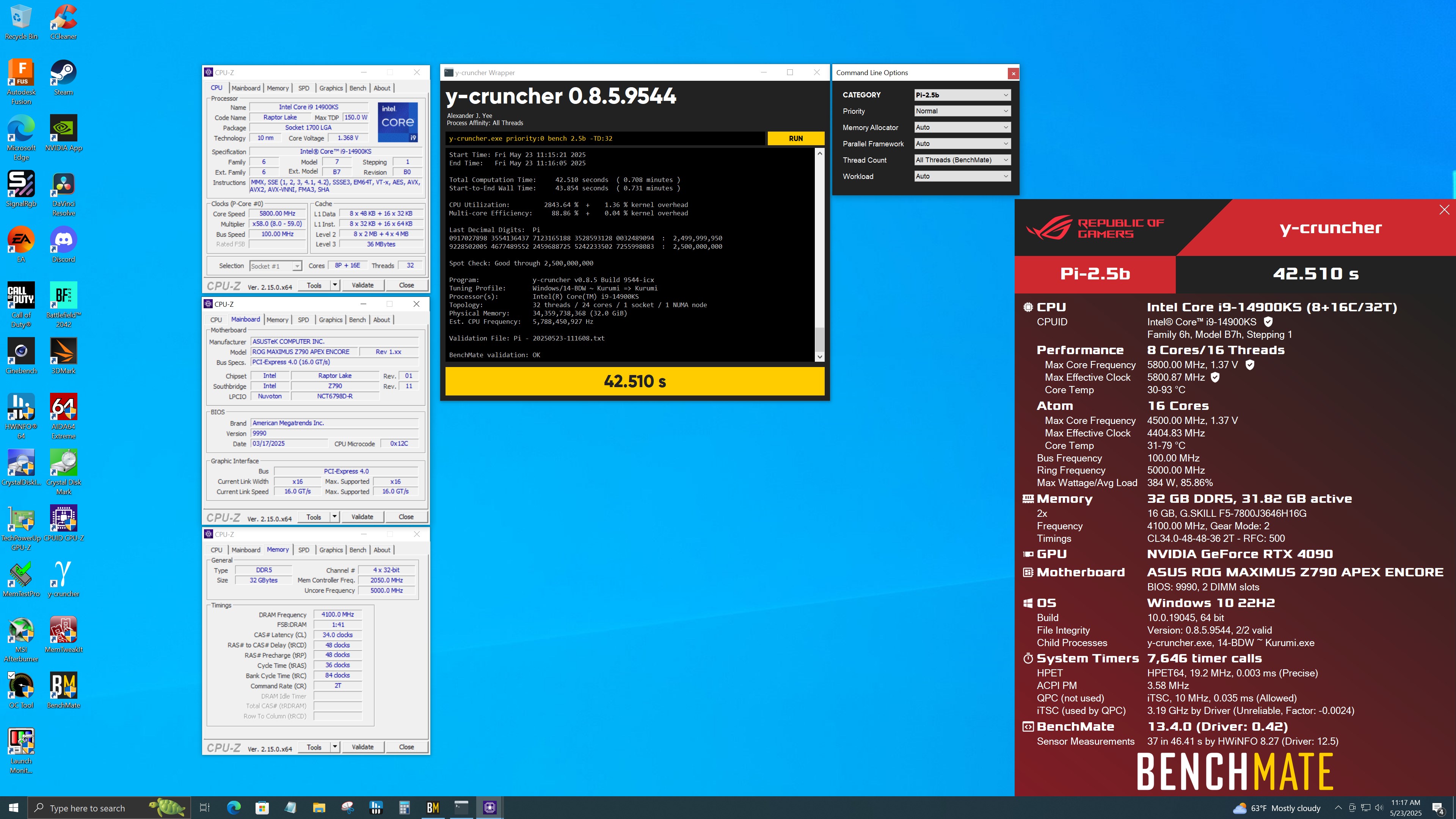
Task: Expand the Parallel Framework dropdown
Action: (962, 144)
